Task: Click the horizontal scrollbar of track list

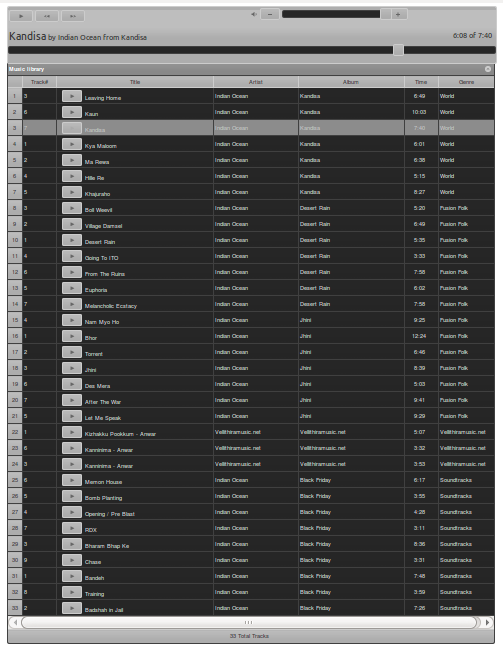Action: click(249, 622)
